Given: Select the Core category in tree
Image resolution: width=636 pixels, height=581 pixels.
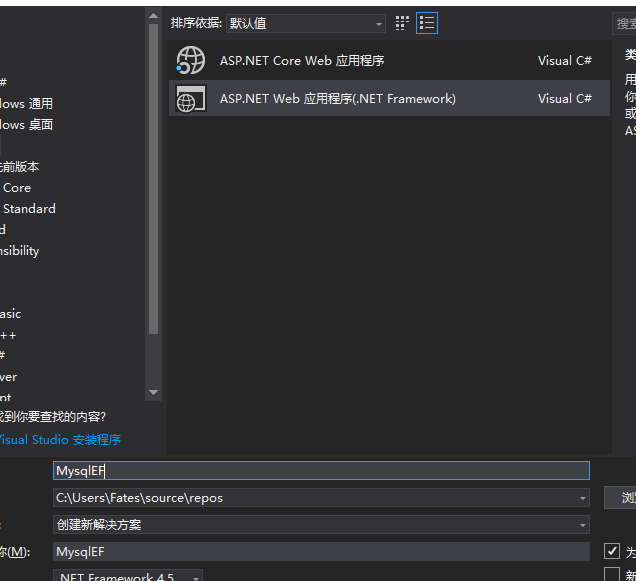Looking at the screenshot, I should click(x=17, y=188).
